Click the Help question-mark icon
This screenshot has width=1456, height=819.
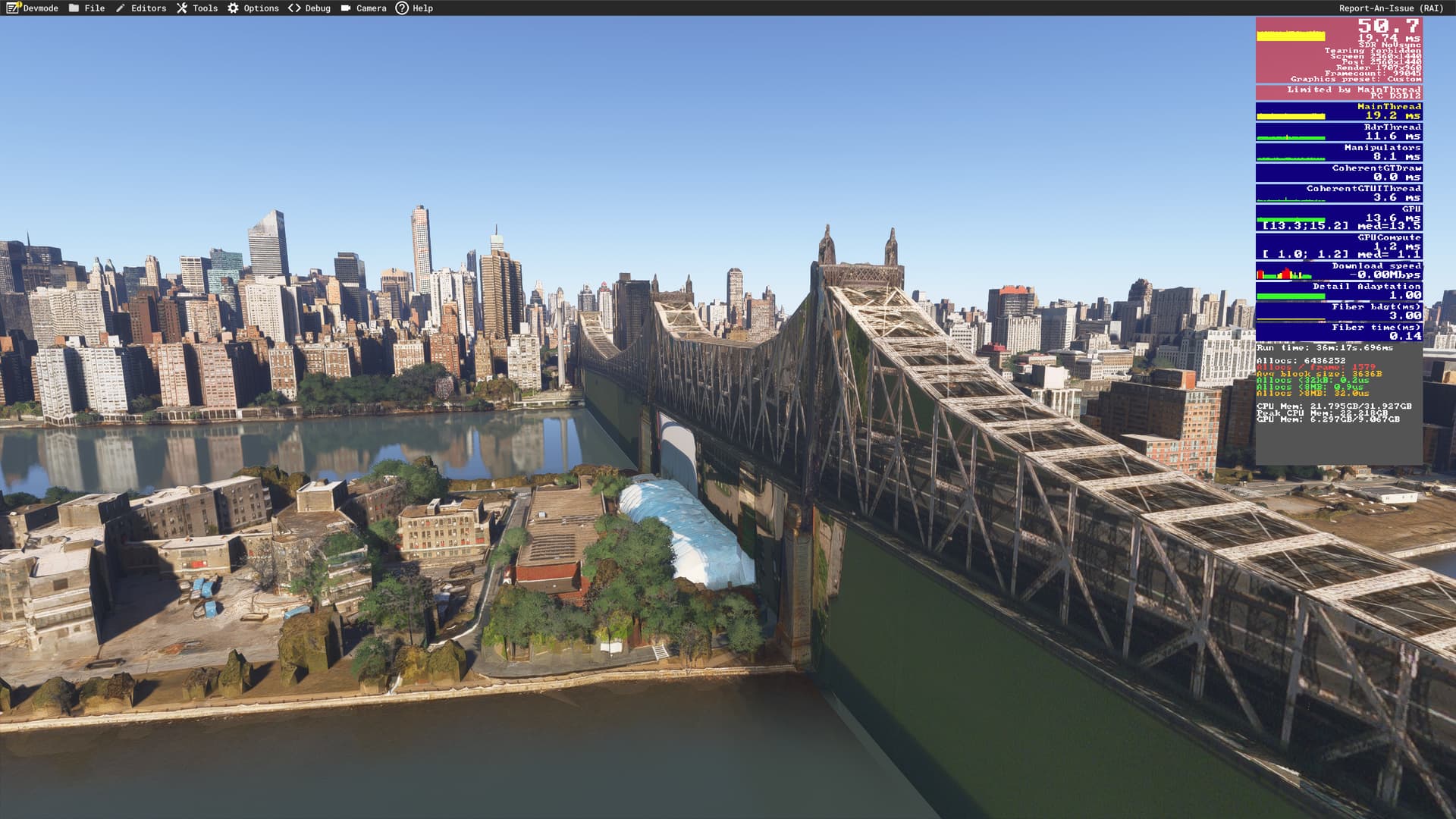[402, 8]
